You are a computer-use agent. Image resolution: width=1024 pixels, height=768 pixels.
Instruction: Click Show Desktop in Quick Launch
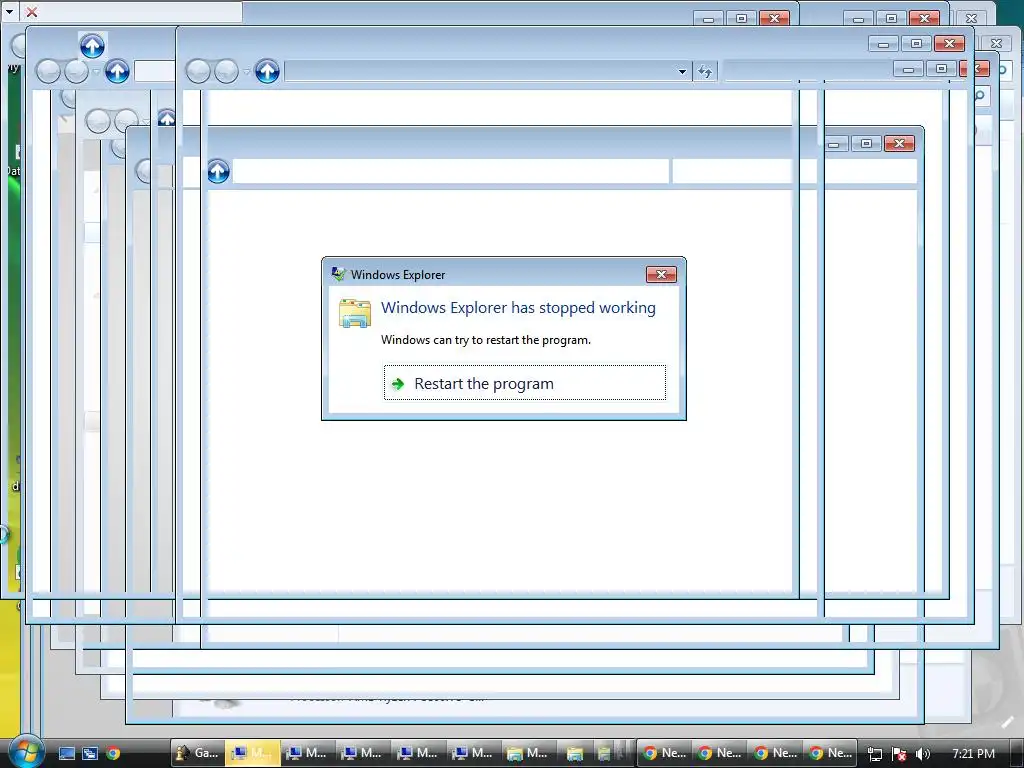(x=67, y=753)
